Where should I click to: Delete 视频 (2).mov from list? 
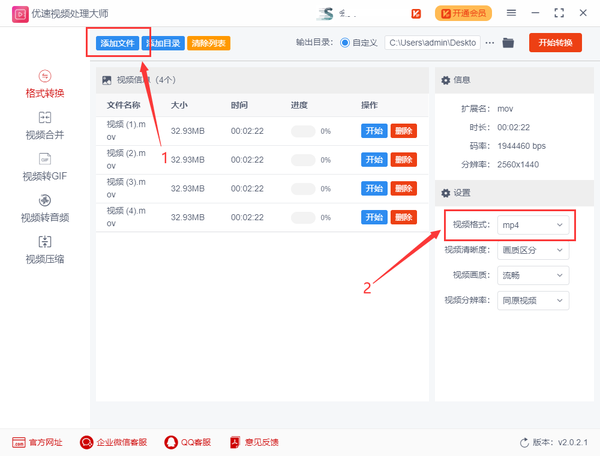[x=404, y=160]
